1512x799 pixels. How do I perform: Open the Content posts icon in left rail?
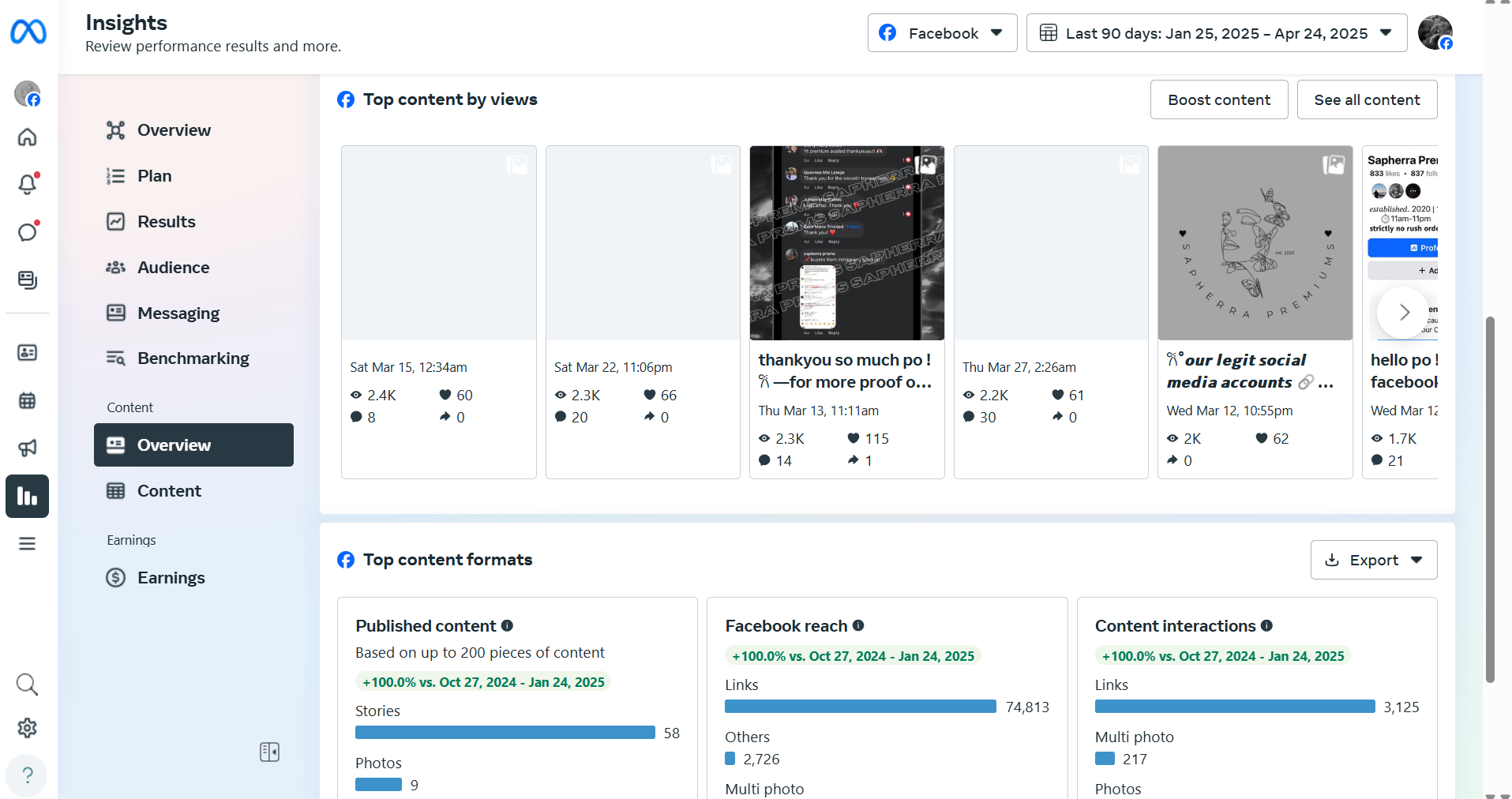click(27, 280)
